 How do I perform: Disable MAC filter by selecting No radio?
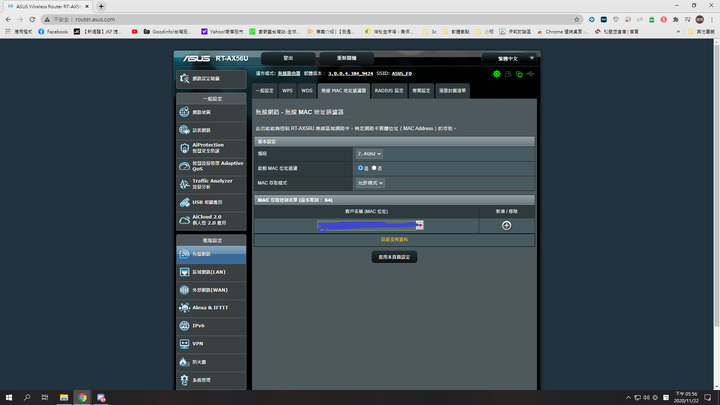click(374, 168)
